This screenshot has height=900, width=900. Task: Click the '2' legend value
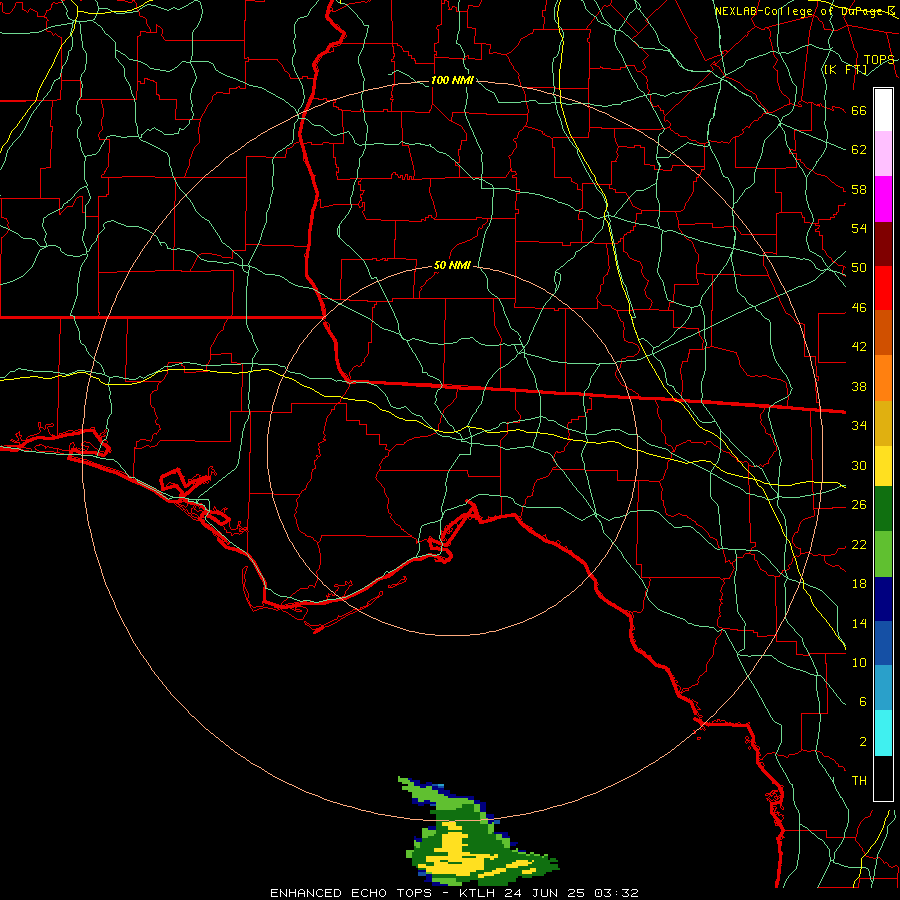862,742
